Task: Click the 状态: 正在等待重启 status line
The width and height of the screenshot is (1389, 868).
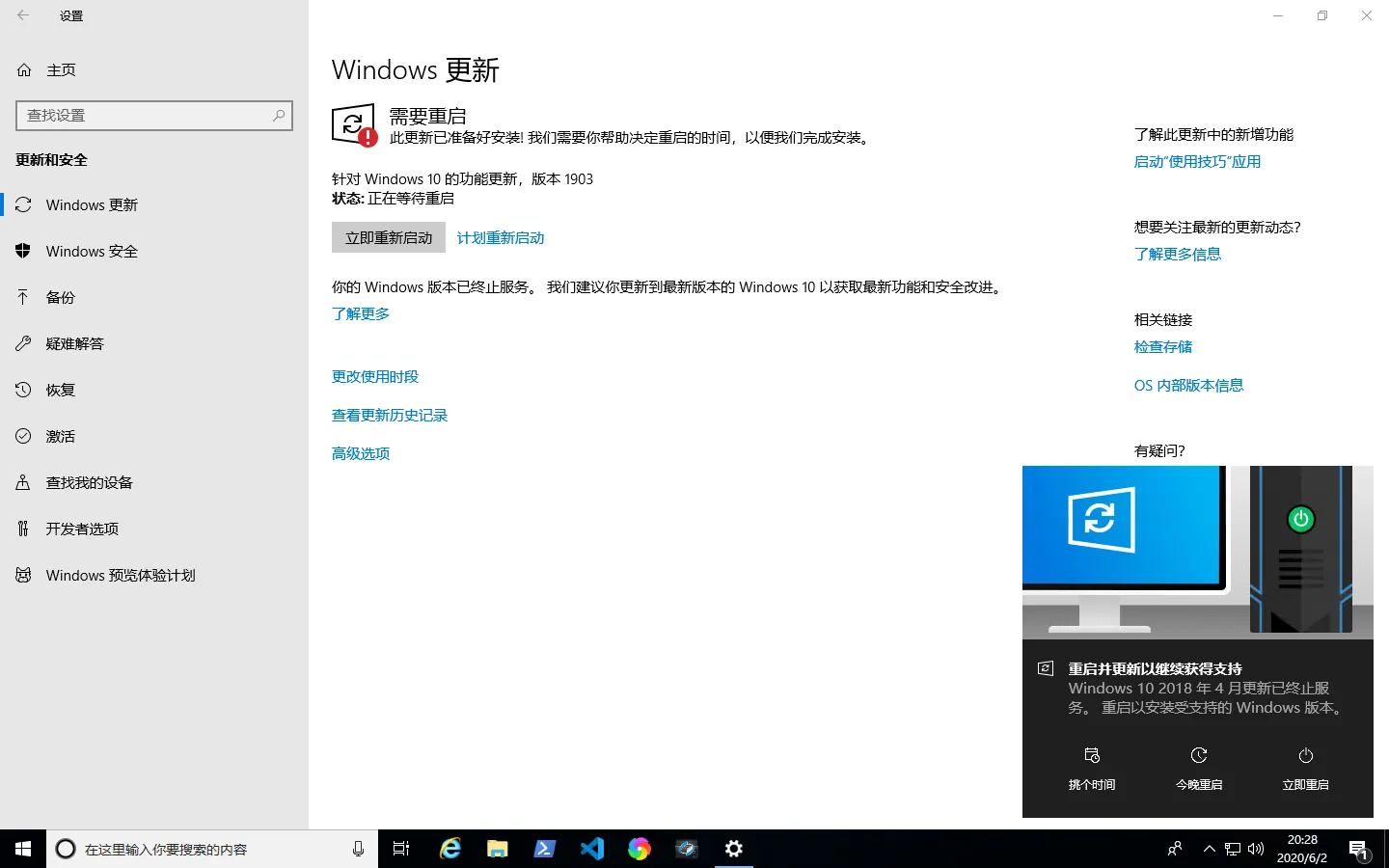Action: pos(393,198)
